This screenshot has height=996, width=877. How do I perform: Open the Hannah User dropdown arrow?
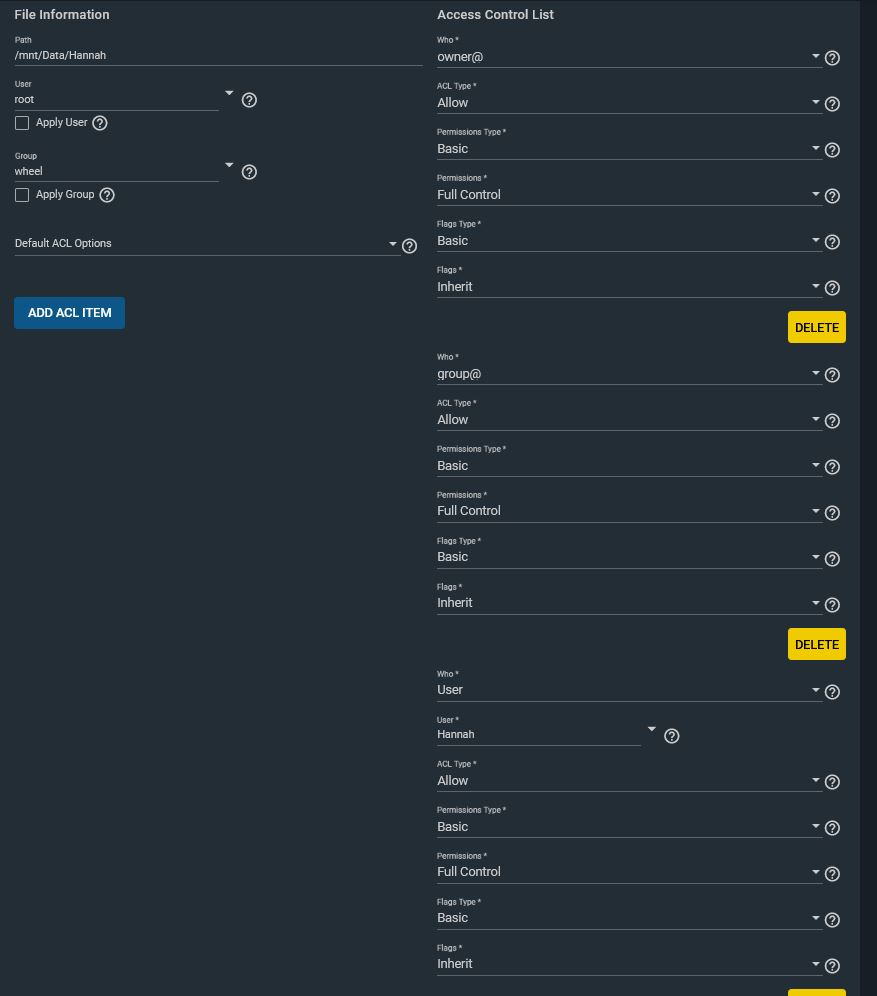point(652,729)
